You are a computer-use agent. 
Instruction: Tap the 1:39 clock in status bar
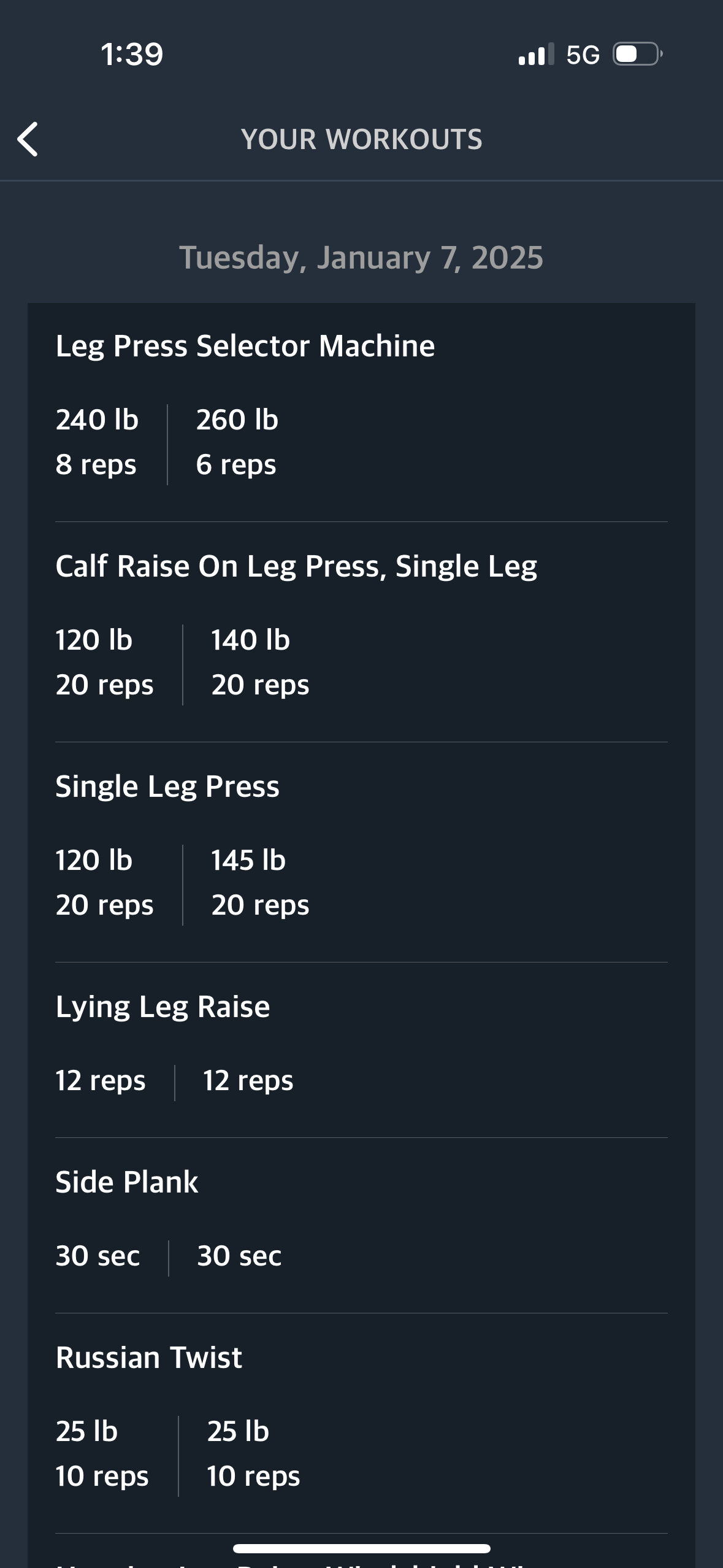pos(132,54)
